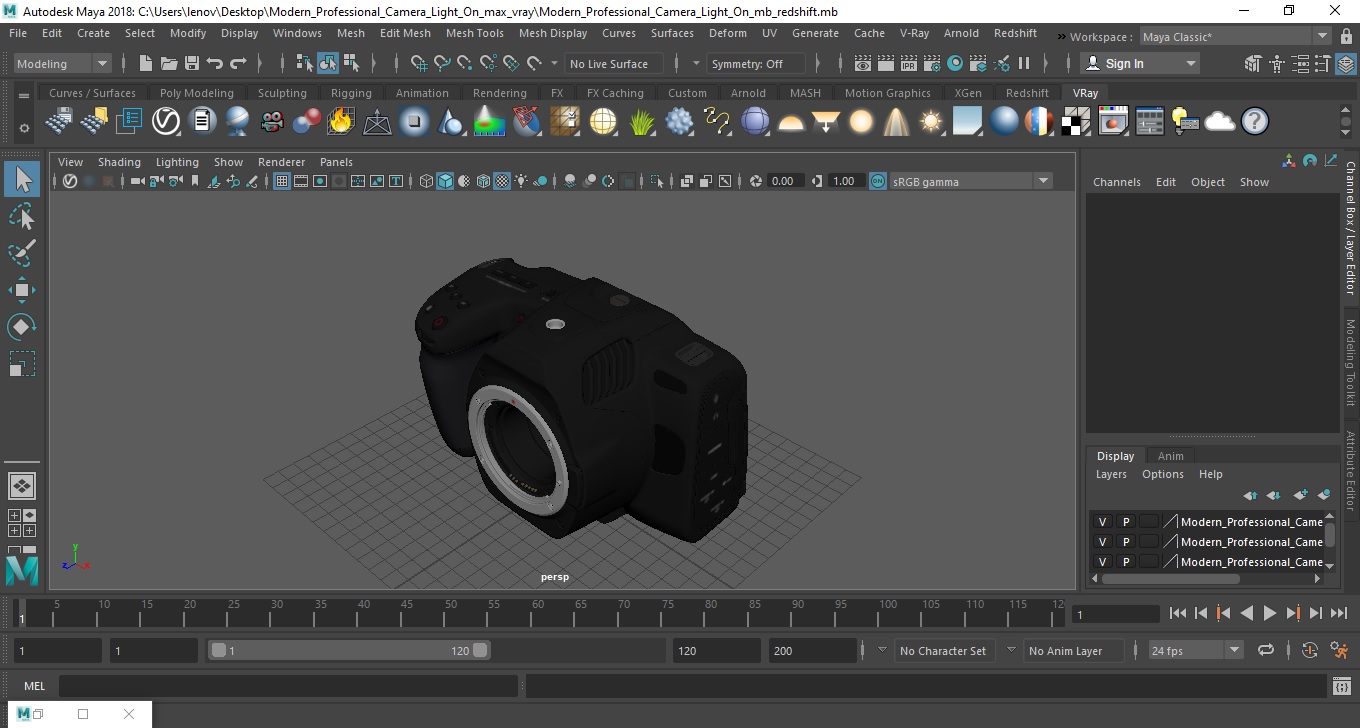
Task: Open the Redshift menu in menu bar
Action: (x=1015, y=33)
